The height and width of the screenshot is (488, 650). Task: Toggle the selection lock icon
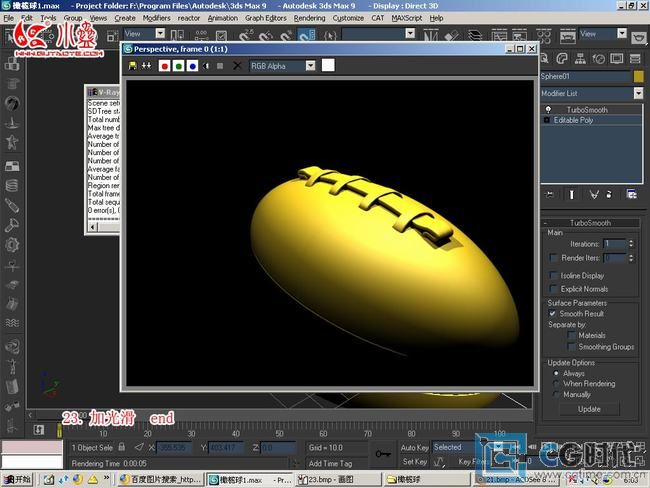pos(121,447)
